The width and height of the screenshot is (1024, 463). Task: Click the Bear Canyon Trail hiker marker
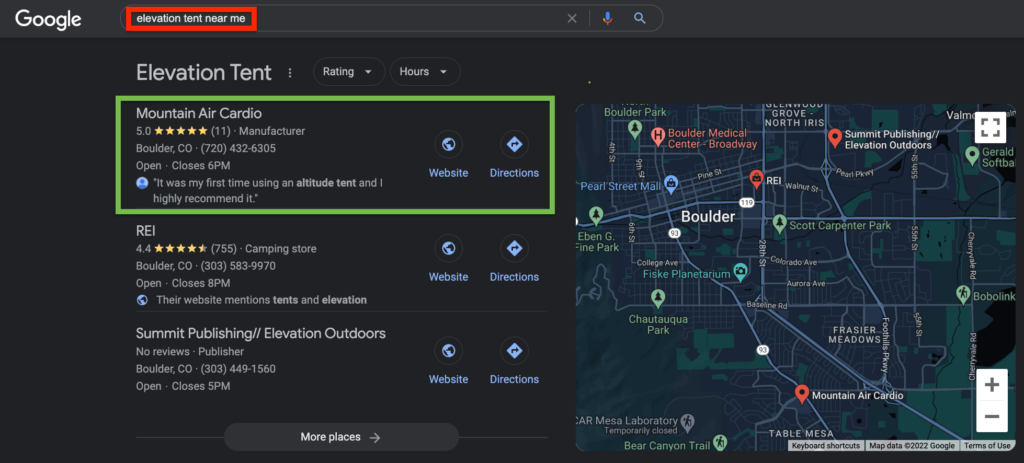[720, 443]
